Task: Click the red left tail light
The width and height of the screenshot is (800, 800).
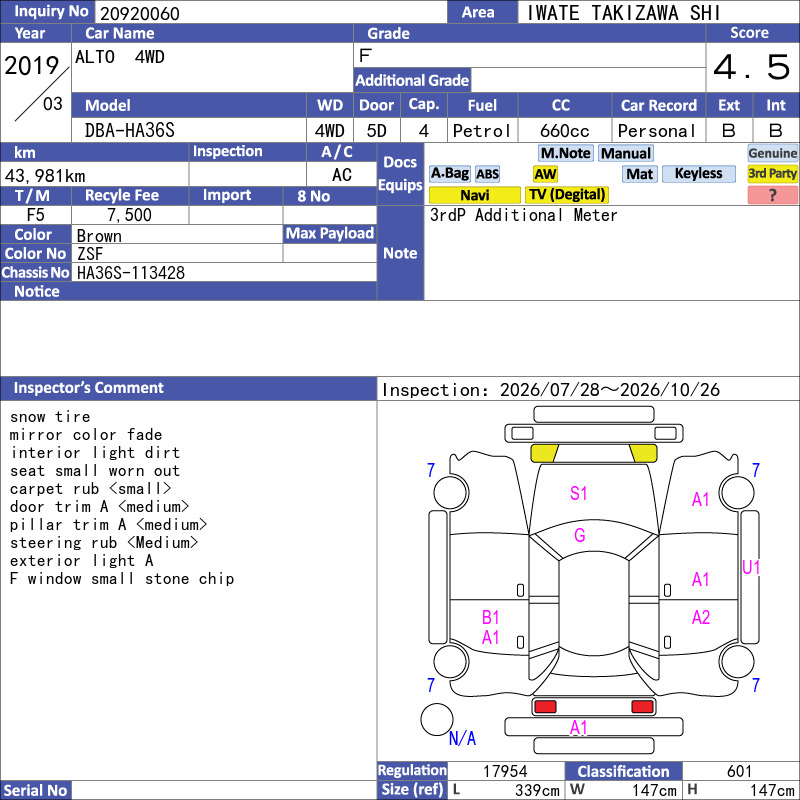Action: tap(545, 707)
